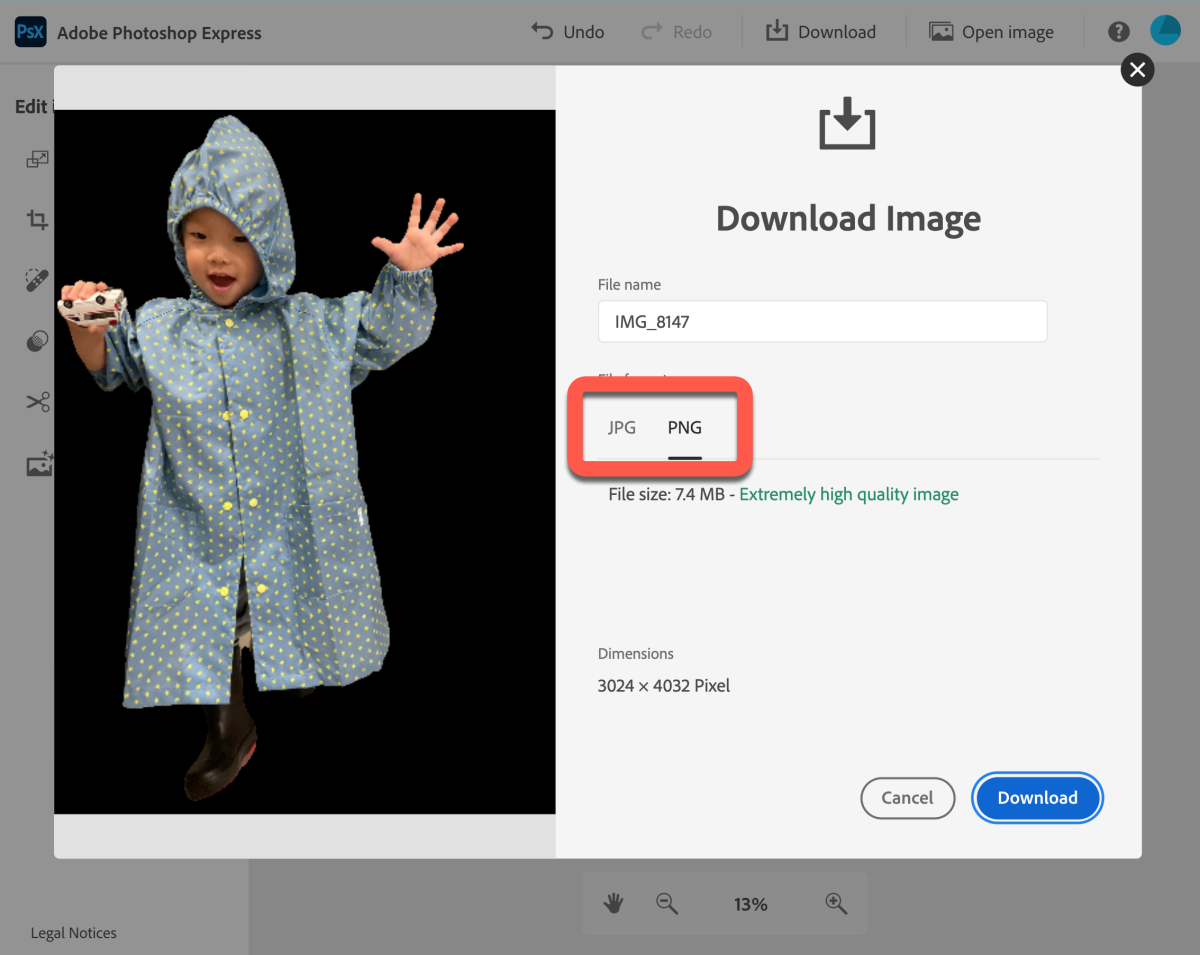The image size is (1200, 955).
Task: Select the PNG file format tab
Action: [685, 428]
